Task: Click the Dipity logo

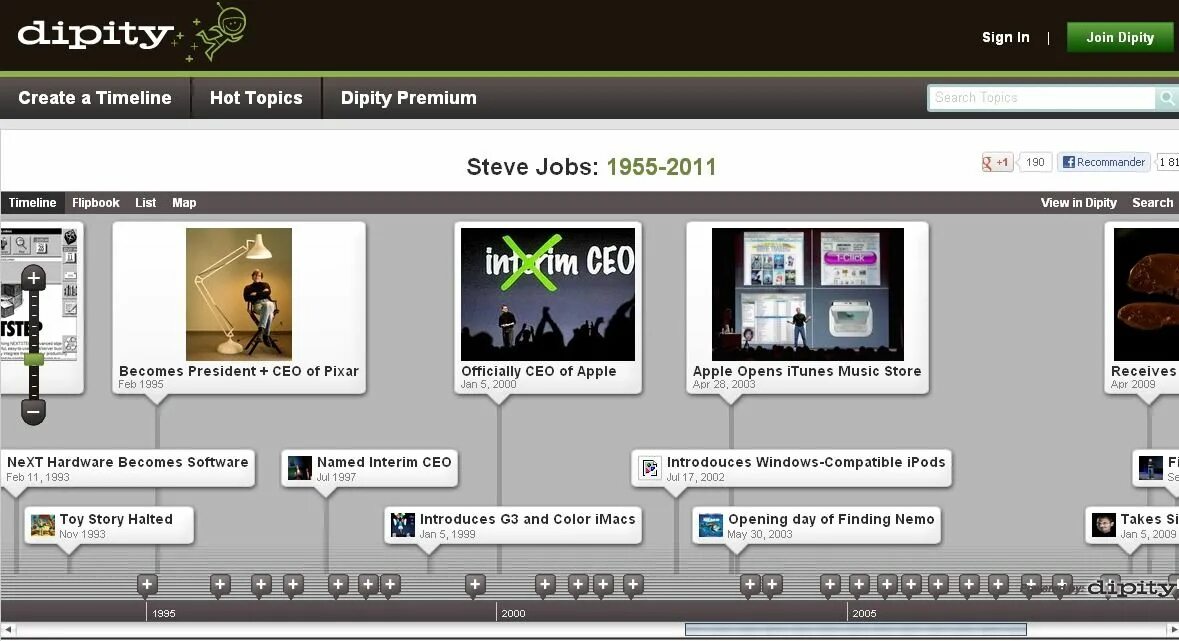Action: pyautogui.click(x=132, y=33)
